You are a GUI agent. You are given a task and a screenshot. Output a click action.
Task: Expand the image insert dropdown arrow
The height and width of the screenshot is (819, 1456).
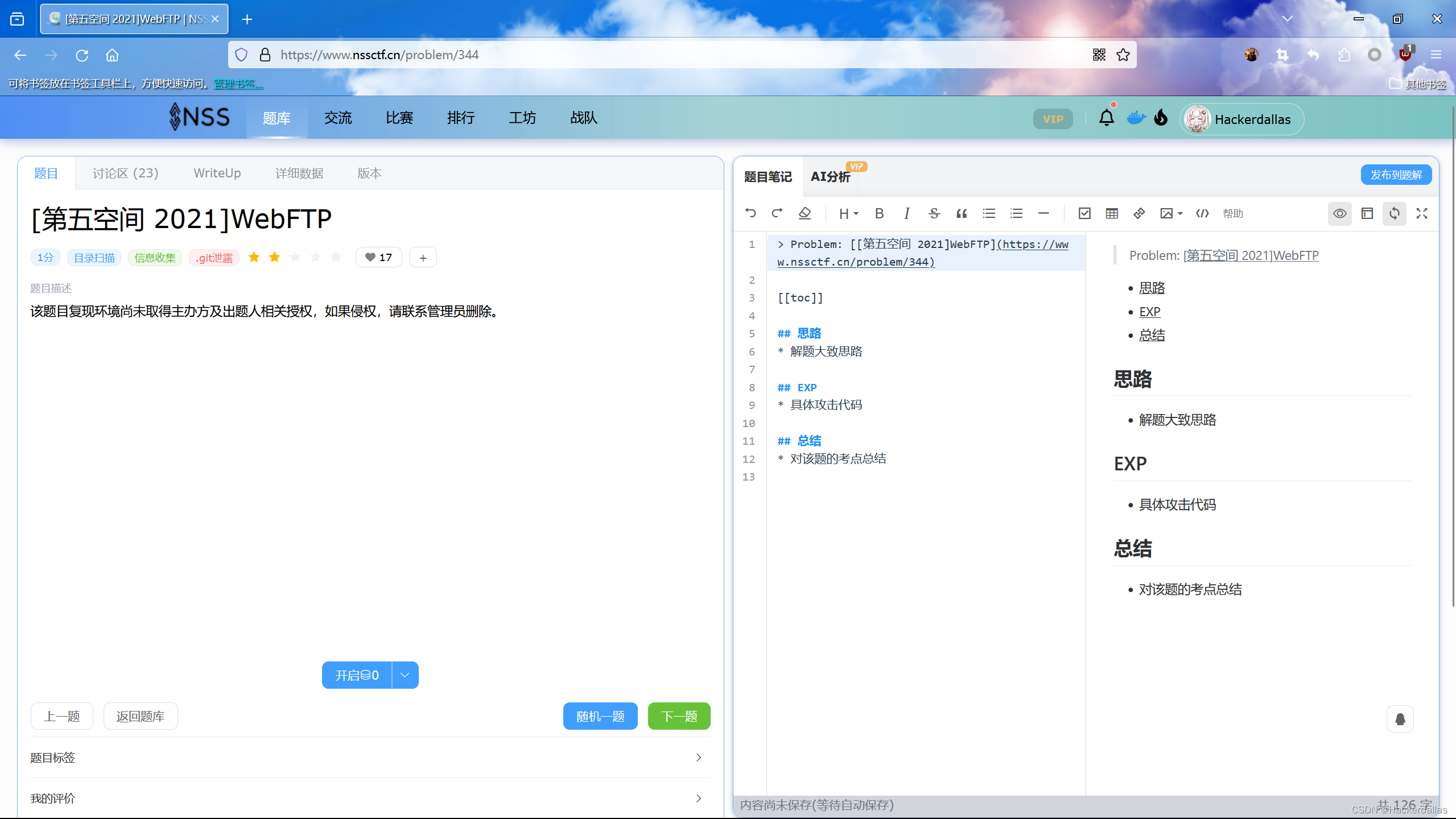coord(1179,213)
